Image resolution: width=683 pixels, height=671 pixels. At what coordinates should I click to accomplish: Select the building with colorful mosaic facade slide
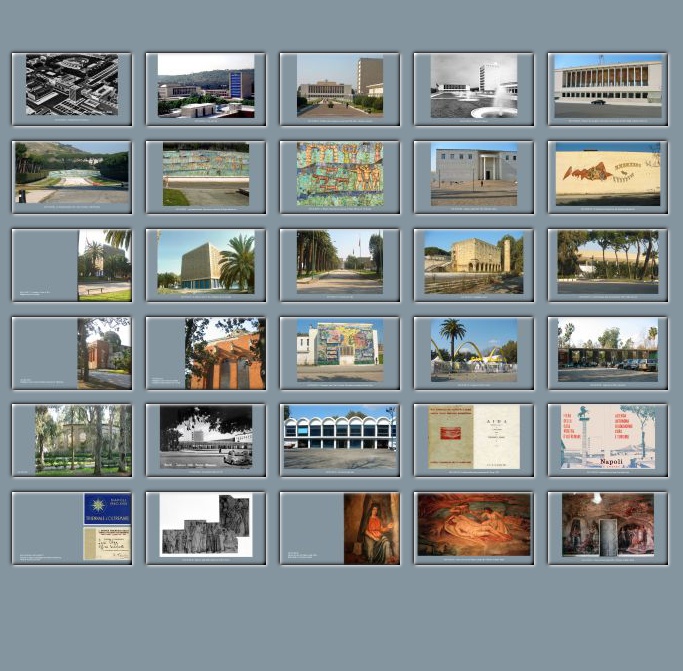[x=340, y=353]
